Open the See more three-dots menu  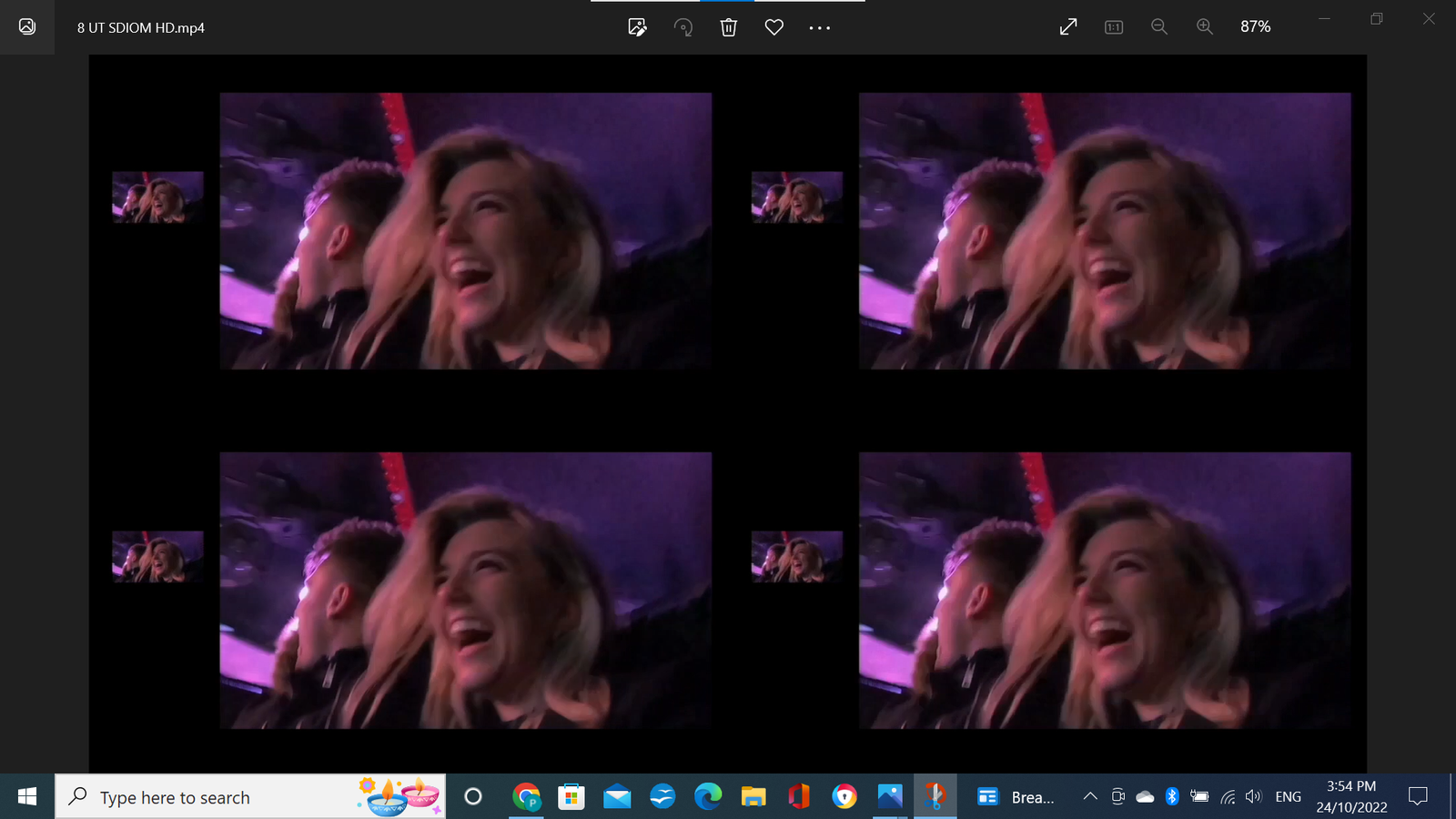819,27
